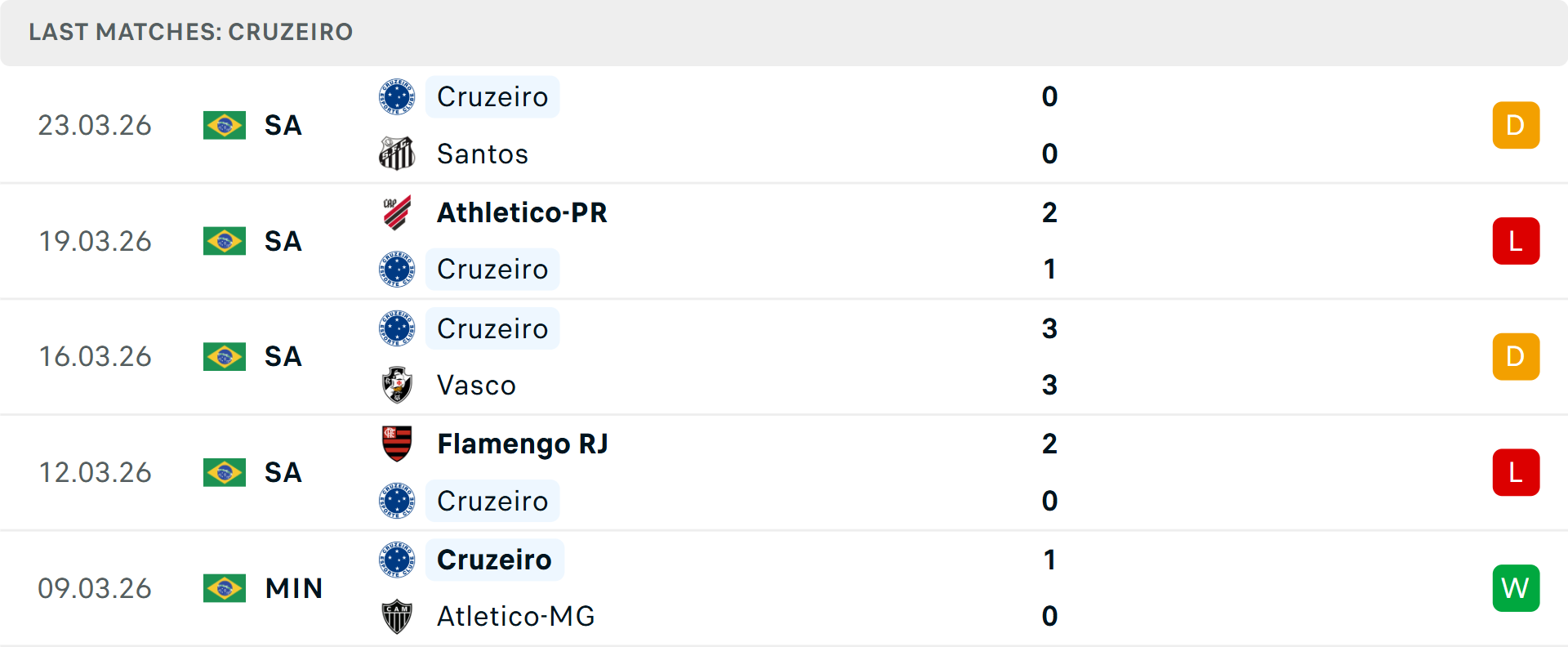Click the Athletico-PR club badge
The image size is (1568, 647).
point(397,212)
